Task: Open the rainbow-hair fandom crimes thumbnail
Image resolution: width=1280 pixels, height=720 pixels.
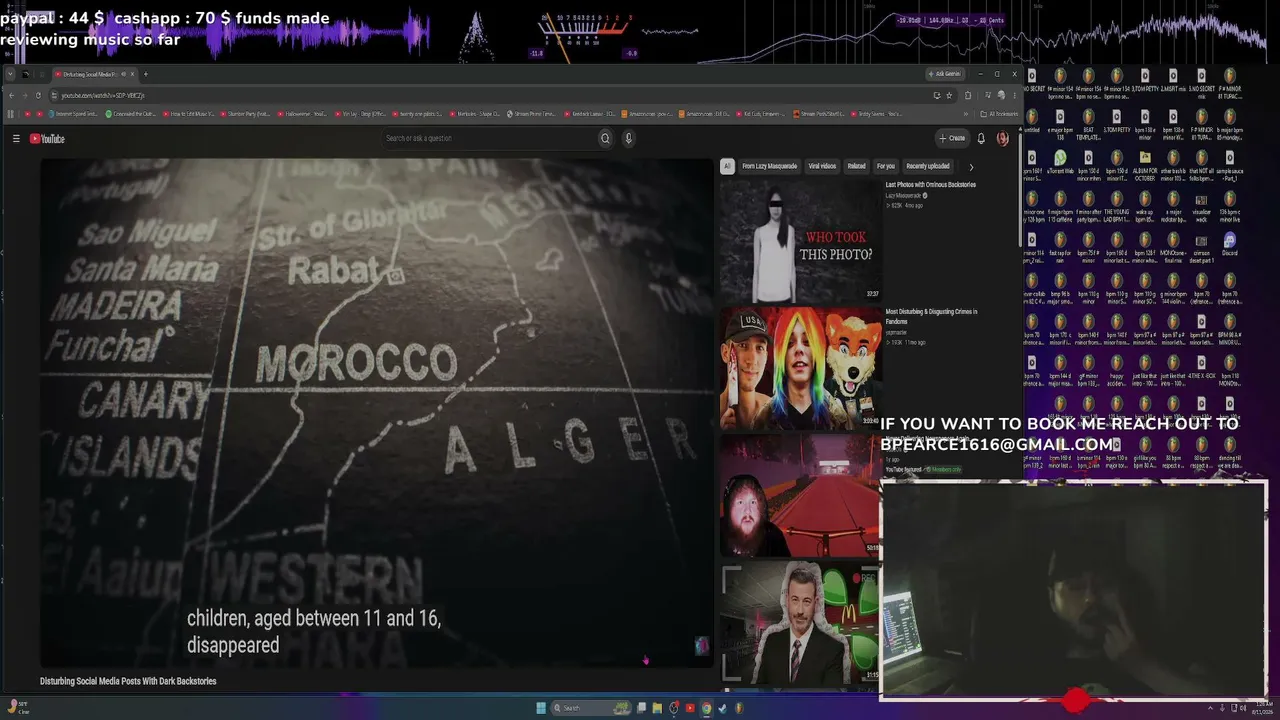Action: (800, 368)
